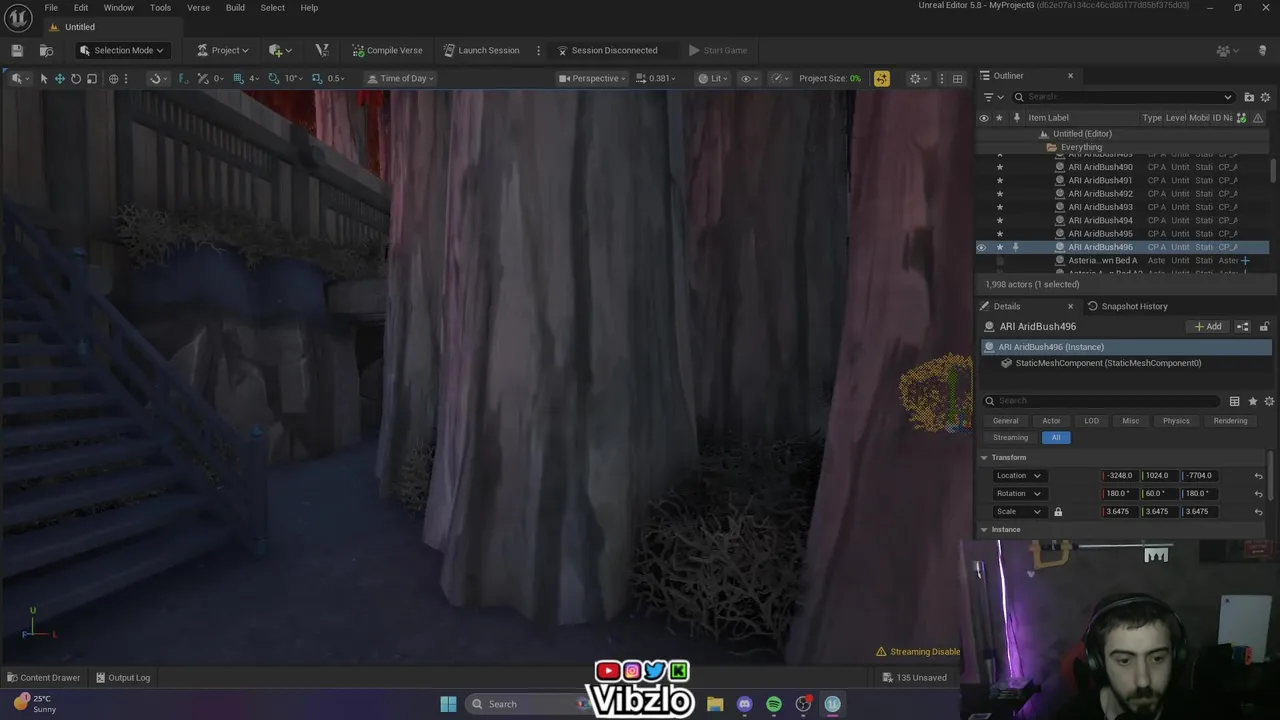Switch to the Snapshot History tab
The width and height of the screenshot is (1280, 720).
coord(1127,306)
